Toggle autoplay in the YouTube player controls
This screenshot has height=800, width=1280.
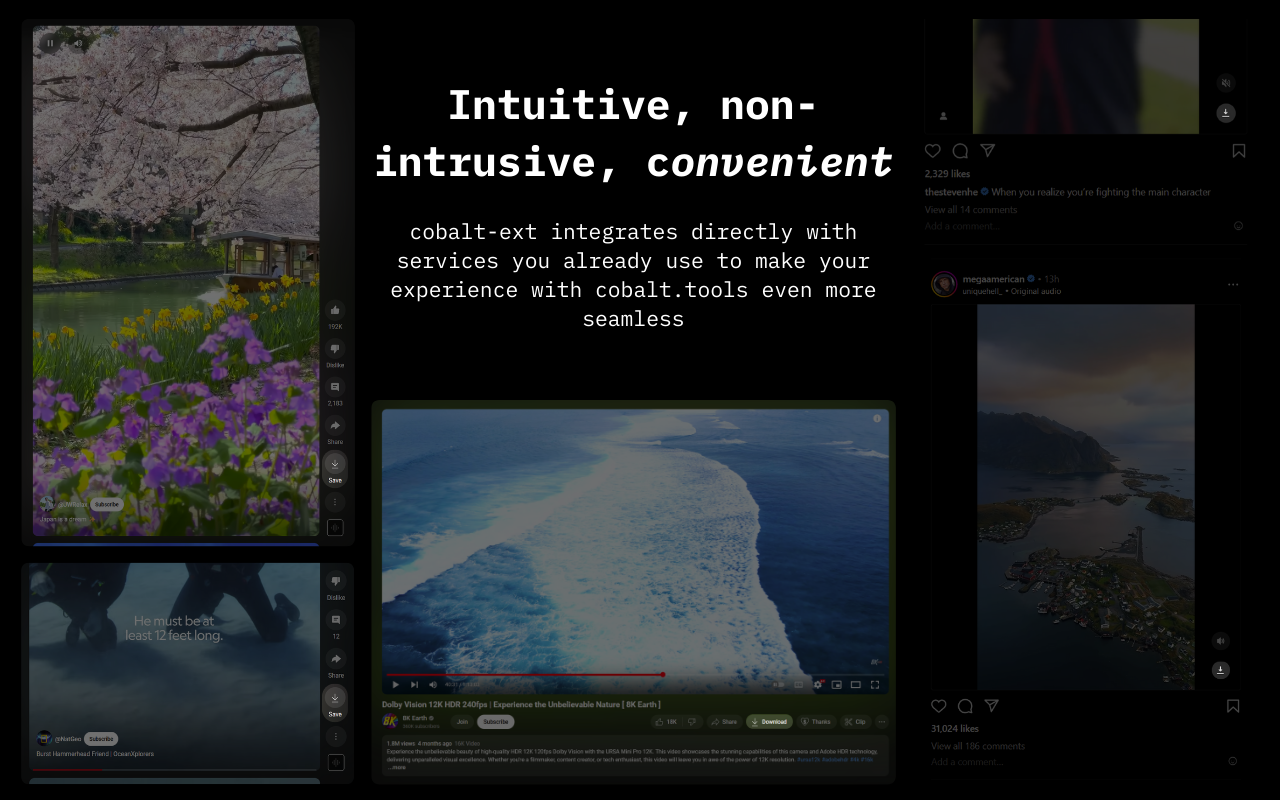778,685
